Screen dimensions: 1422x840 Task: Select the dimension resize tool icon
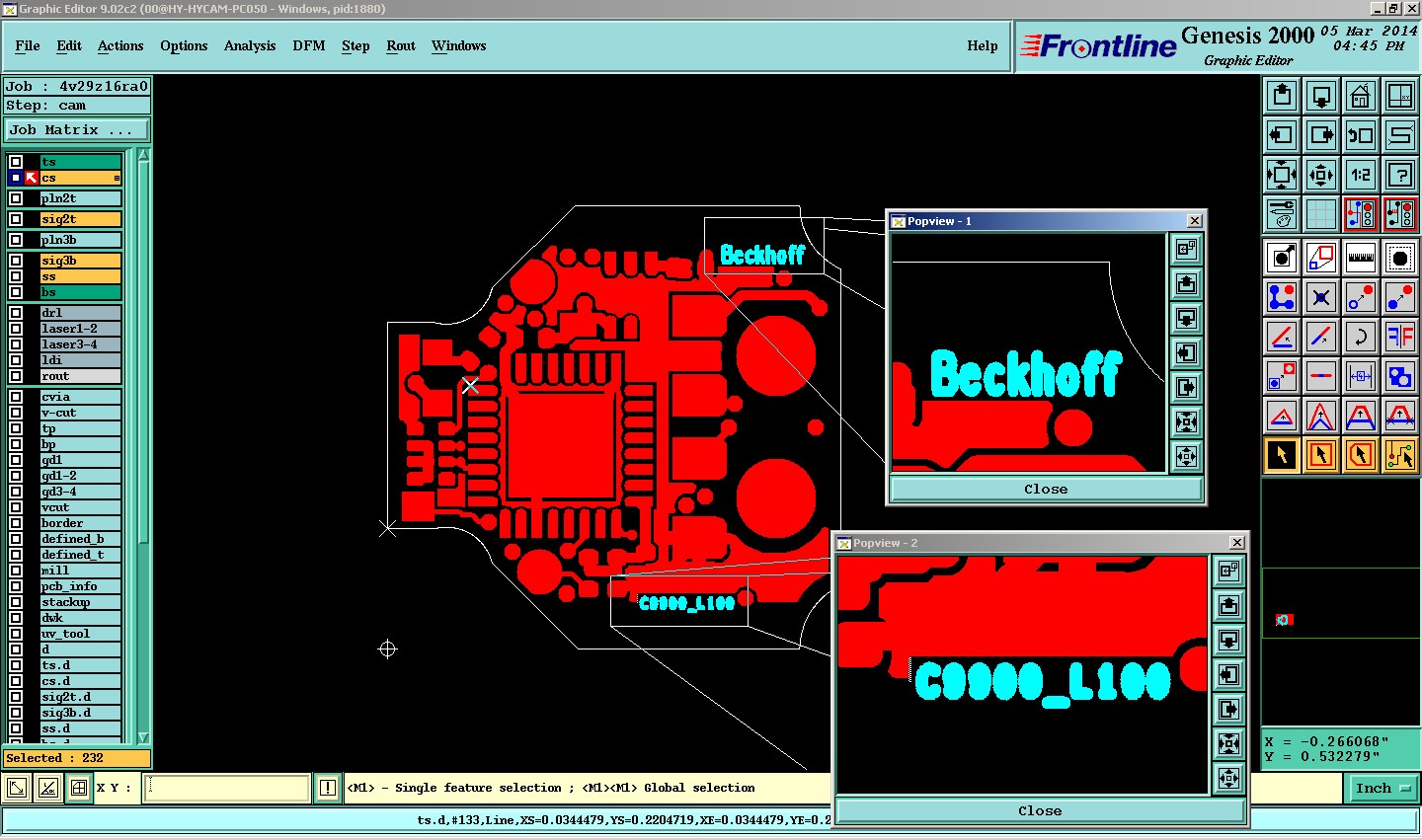(x=1361, y=376)
